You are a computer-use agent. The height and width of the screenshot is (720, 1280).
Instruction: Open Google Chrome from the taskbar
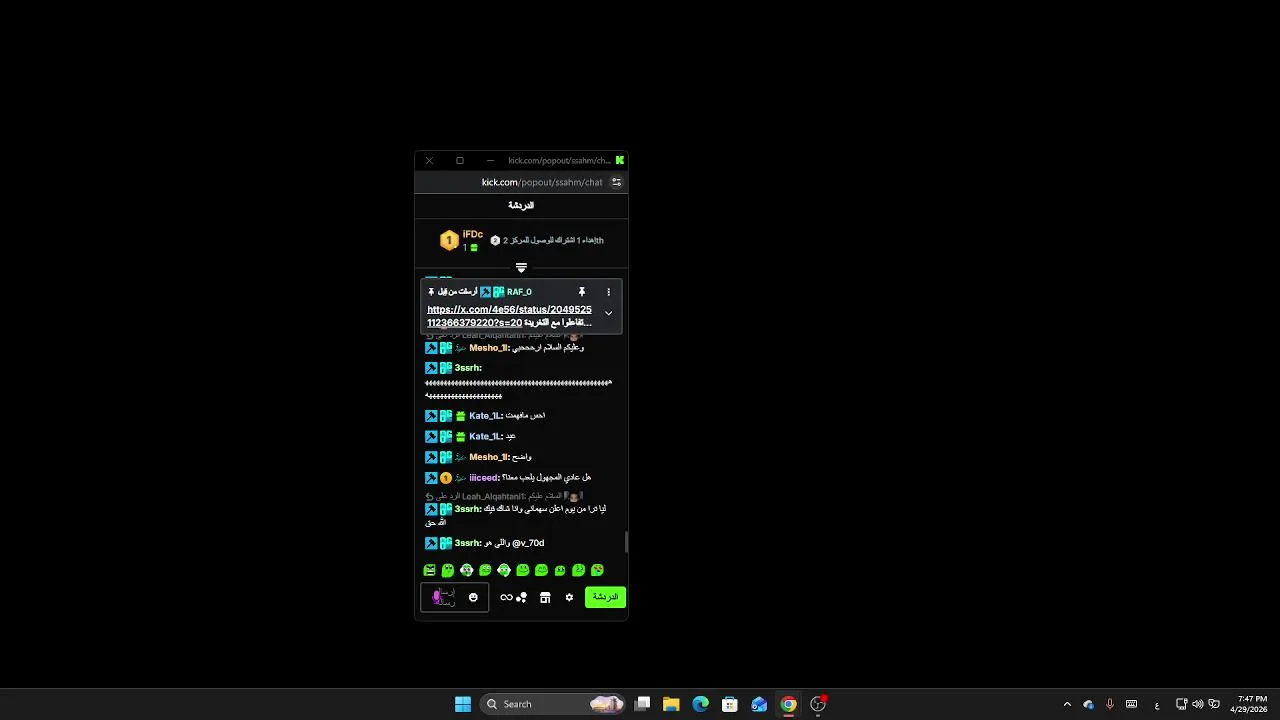pyautogui.click(x=788, y=704)
